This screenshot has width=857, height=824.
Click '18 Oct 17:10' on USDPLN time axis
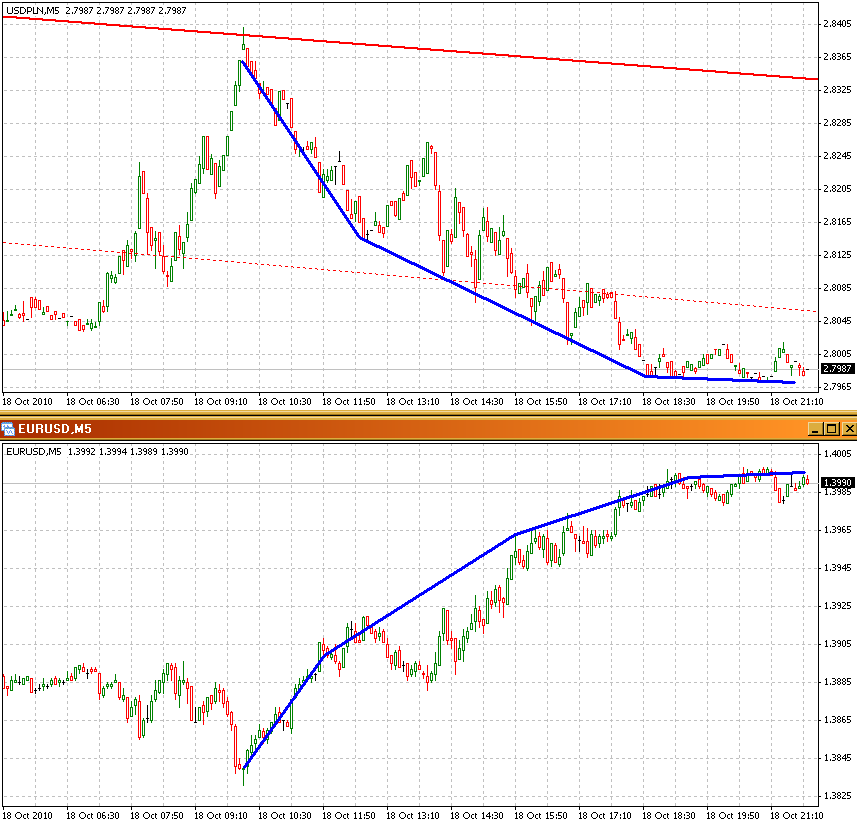604,402
